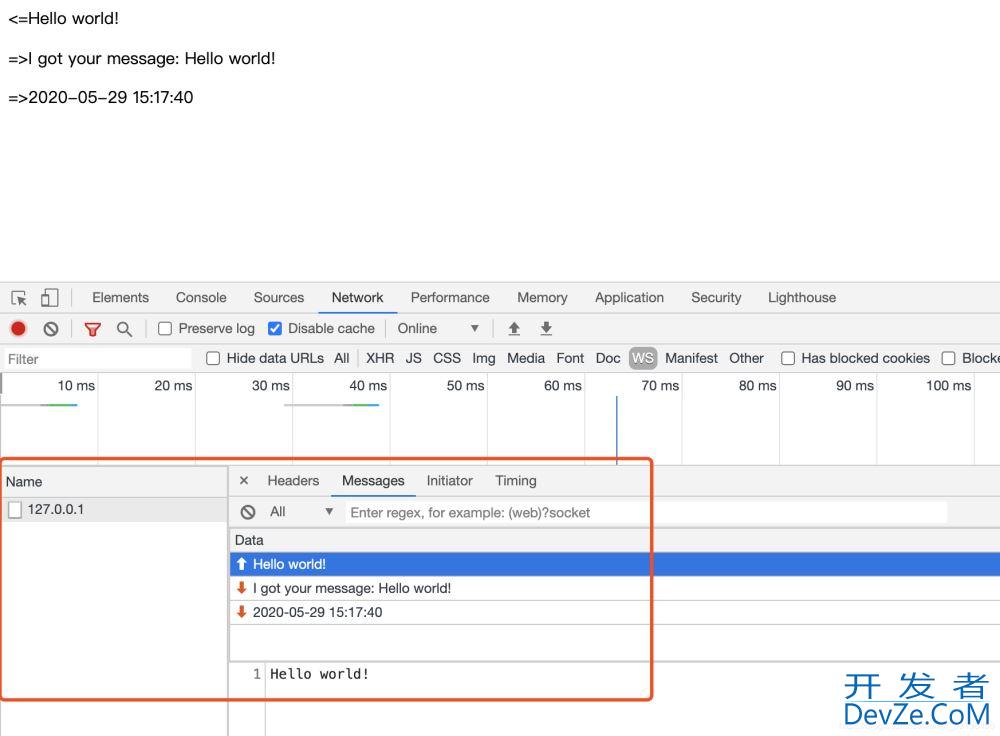Toggle the device toolbar icon

point(49,298)
